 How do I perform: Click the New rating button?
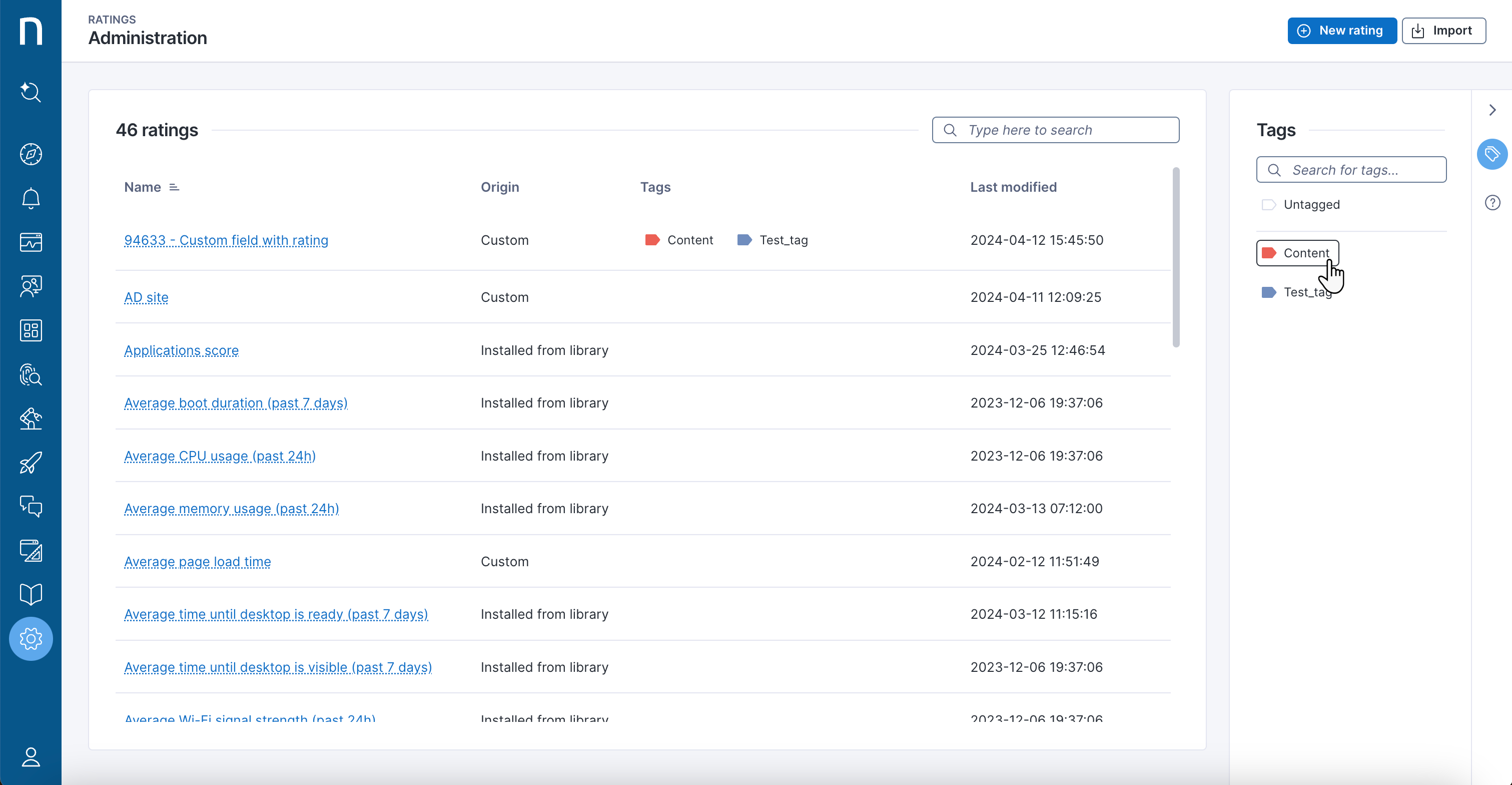(x=1342, y=31)
